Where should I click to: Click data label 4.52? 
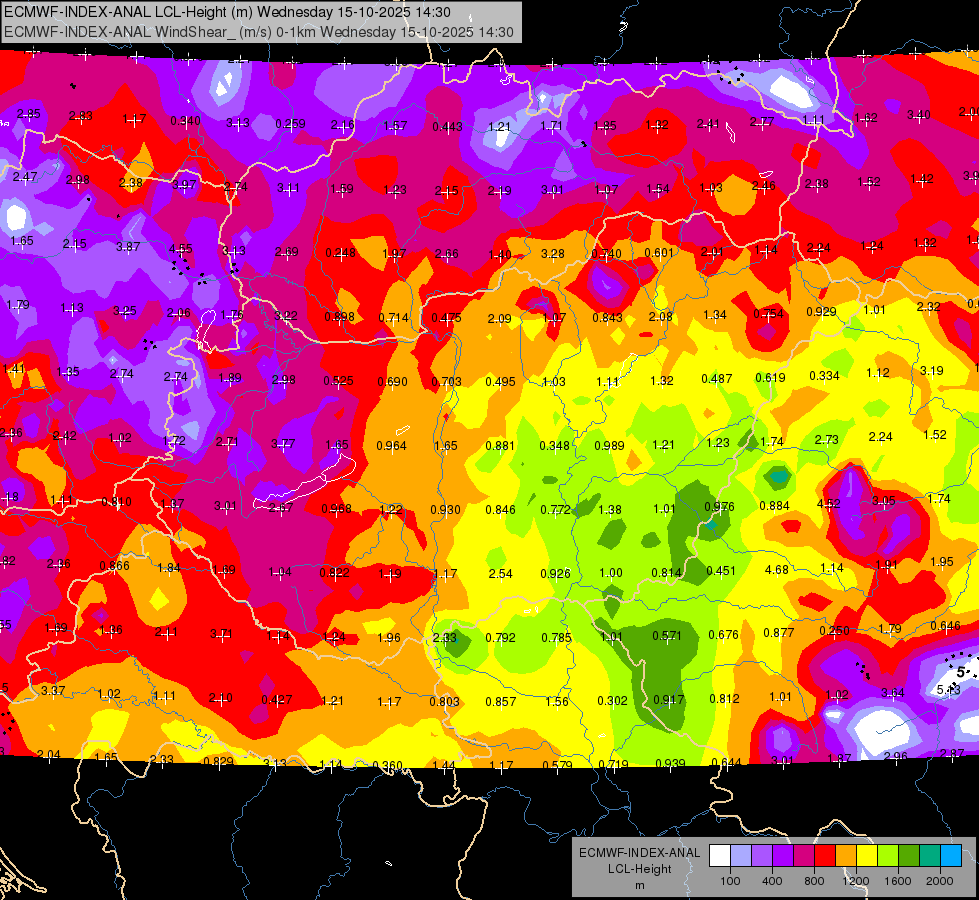point(829,504)
